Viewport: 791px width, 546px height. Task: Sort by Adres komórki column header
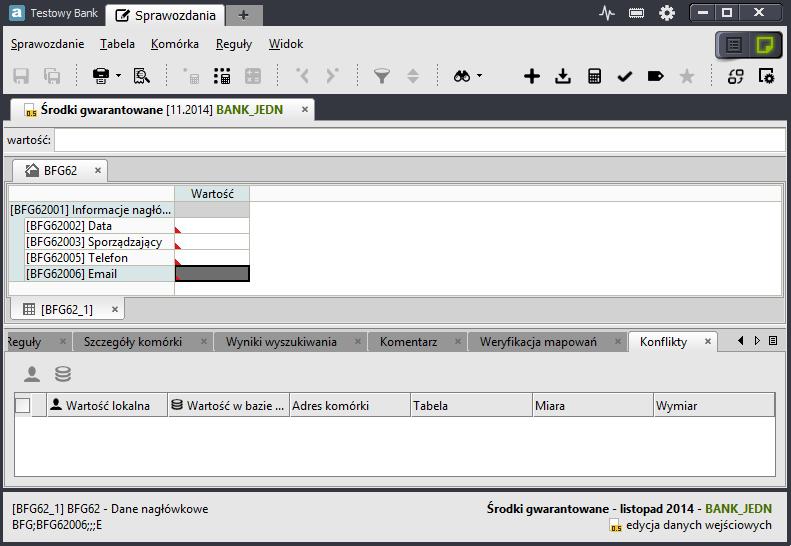point(350,405)
